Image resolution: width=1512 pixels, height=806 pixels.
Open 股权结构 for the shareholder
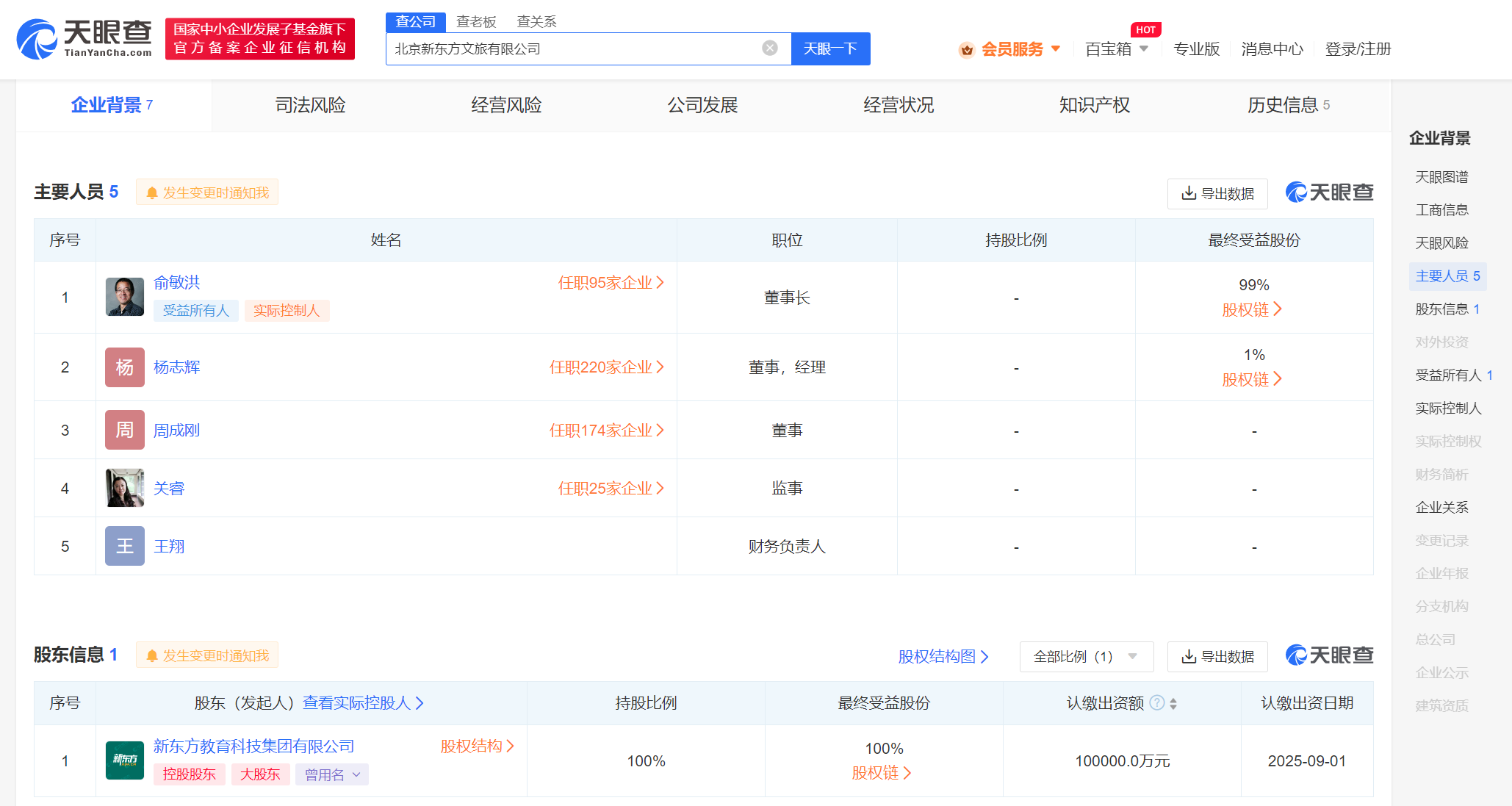[x=478, y=746]
